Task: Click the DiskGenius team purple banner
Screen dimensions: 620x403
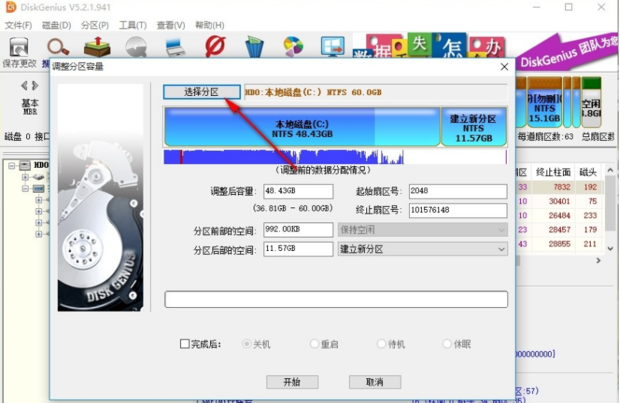Action: click(x=567, y=51)
